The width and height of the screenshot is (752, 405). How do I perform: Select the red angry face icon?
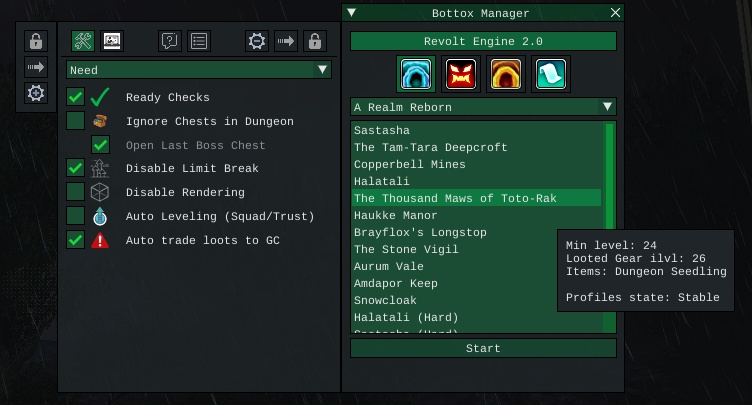coord(462,74)
